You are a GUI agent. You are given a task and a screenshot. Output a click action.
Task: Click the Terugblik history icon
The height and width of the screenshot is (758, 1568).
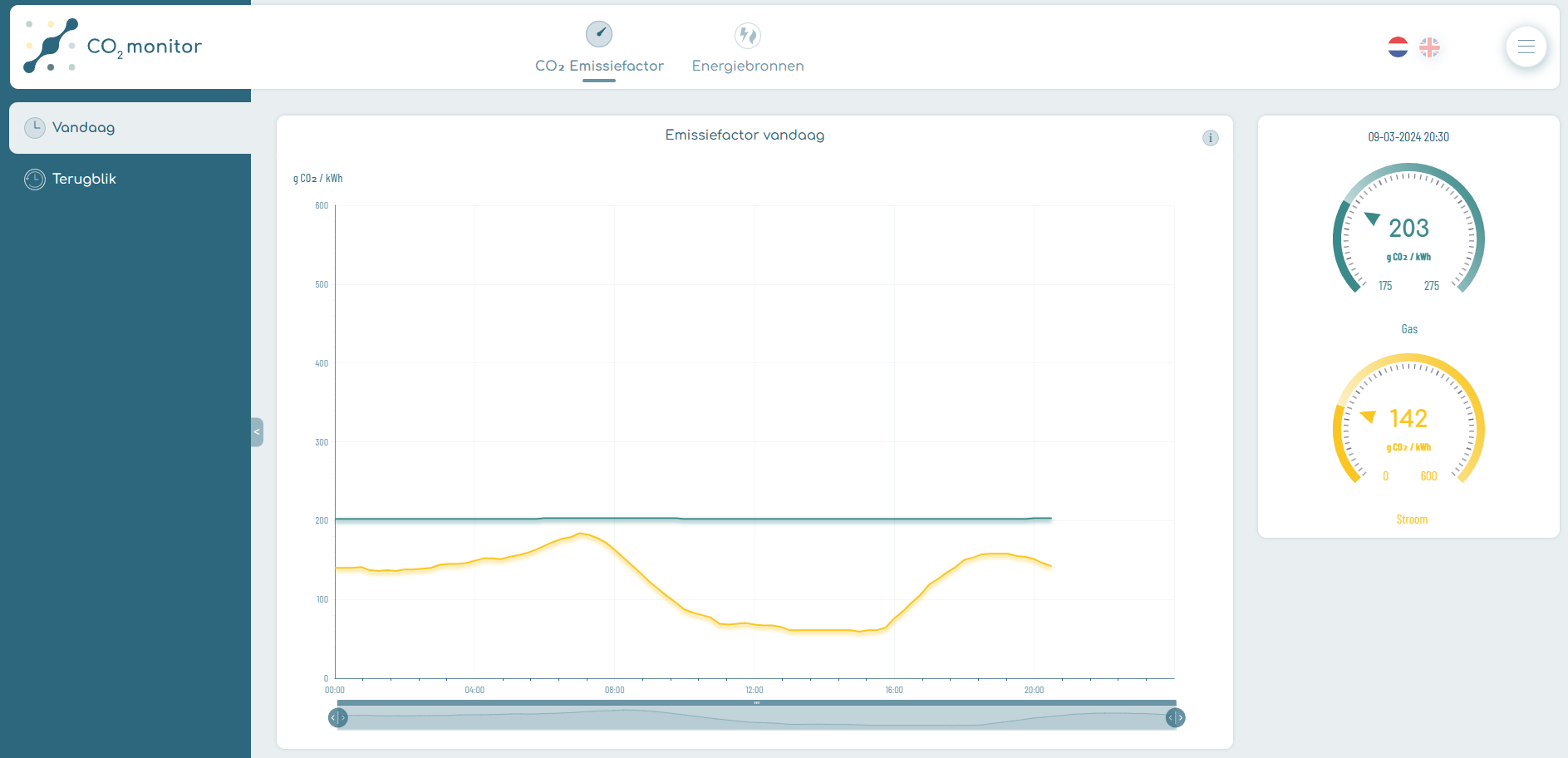(35, 180)
